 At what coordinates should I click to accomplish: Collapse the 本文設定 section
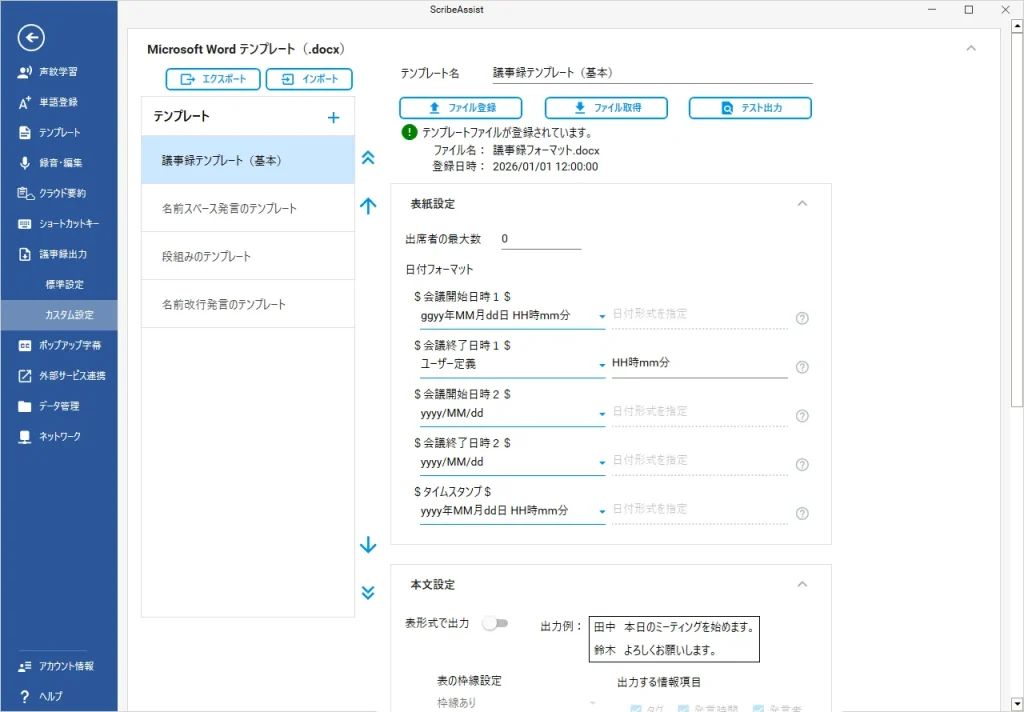(801, 585)
